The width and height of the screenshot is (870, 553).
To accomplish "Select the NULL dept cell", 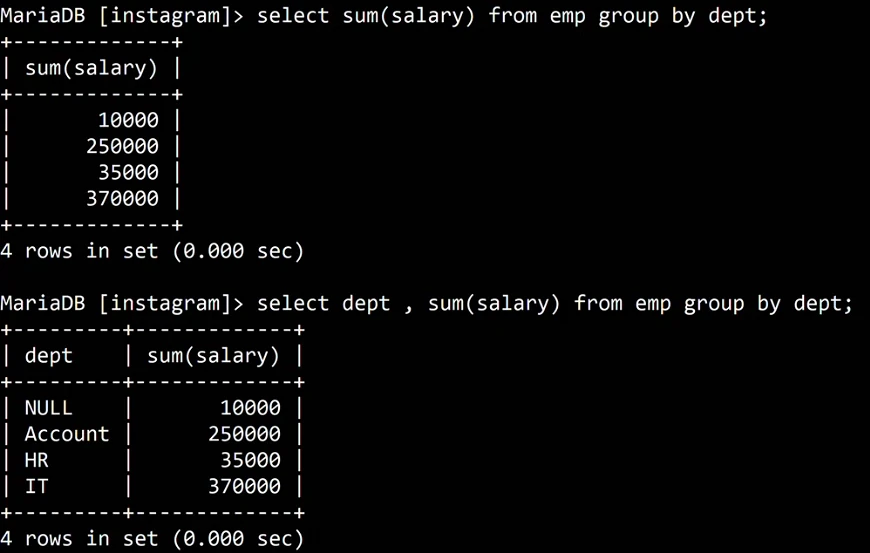I will coord(48,408).
